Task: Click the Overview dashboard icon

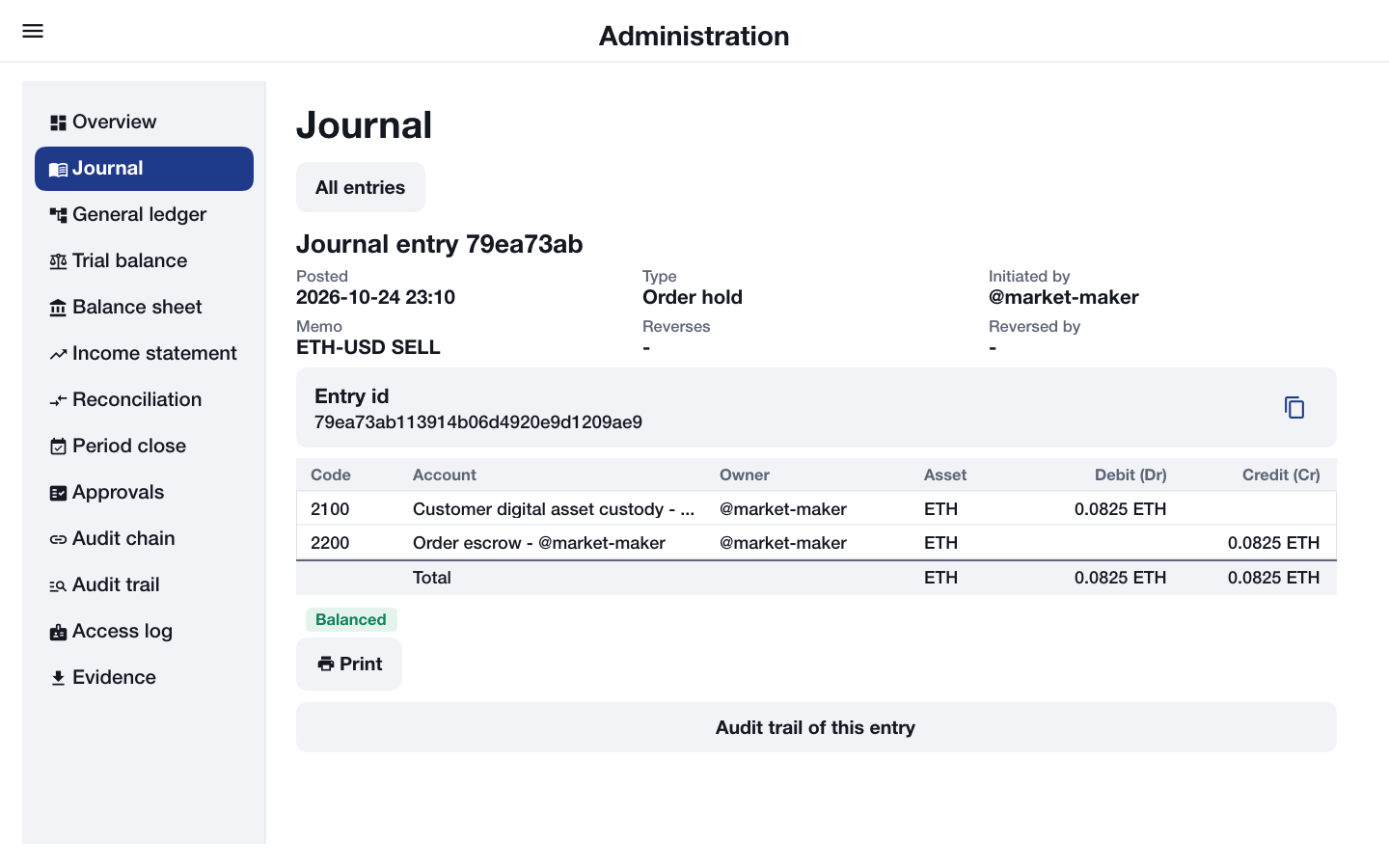Action: click(x=58, y=122)
